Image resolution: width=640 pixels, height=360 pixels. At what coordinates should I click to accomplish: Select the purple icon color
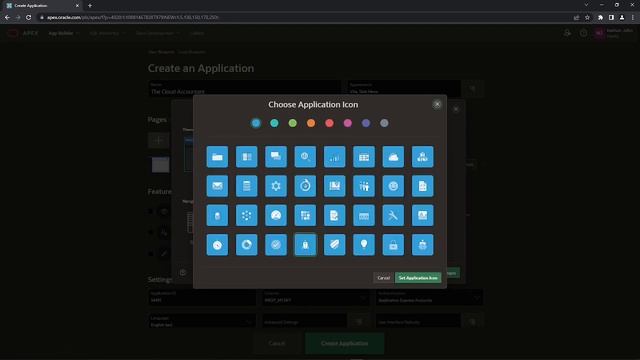pyautogui.click(x=366, y=123)
